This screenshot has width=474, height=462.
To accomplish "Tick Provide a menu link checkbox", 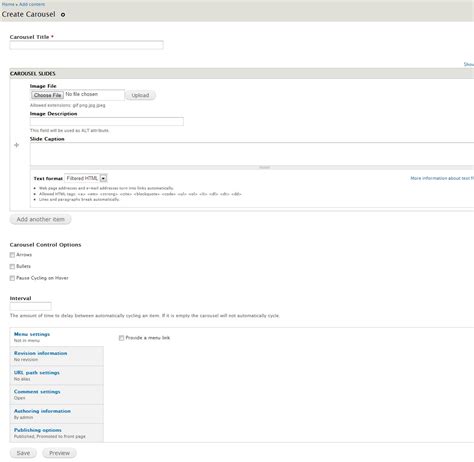I will point(121,338).
